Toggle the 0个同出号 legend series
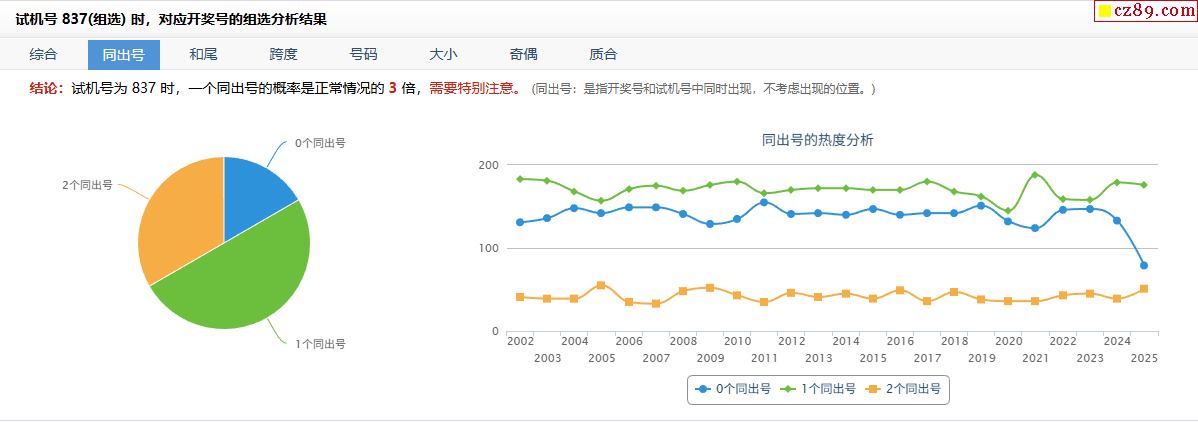This screenshot has height=422, width=1198. 734,389
